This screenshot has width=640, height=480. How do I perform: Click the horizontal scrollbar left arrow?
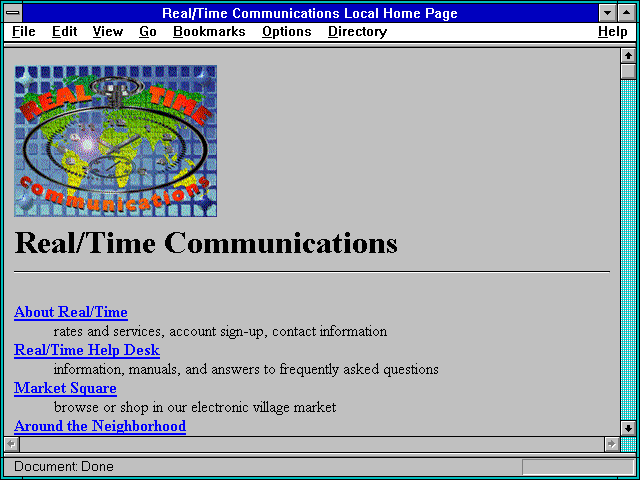[x=12, y=444]
